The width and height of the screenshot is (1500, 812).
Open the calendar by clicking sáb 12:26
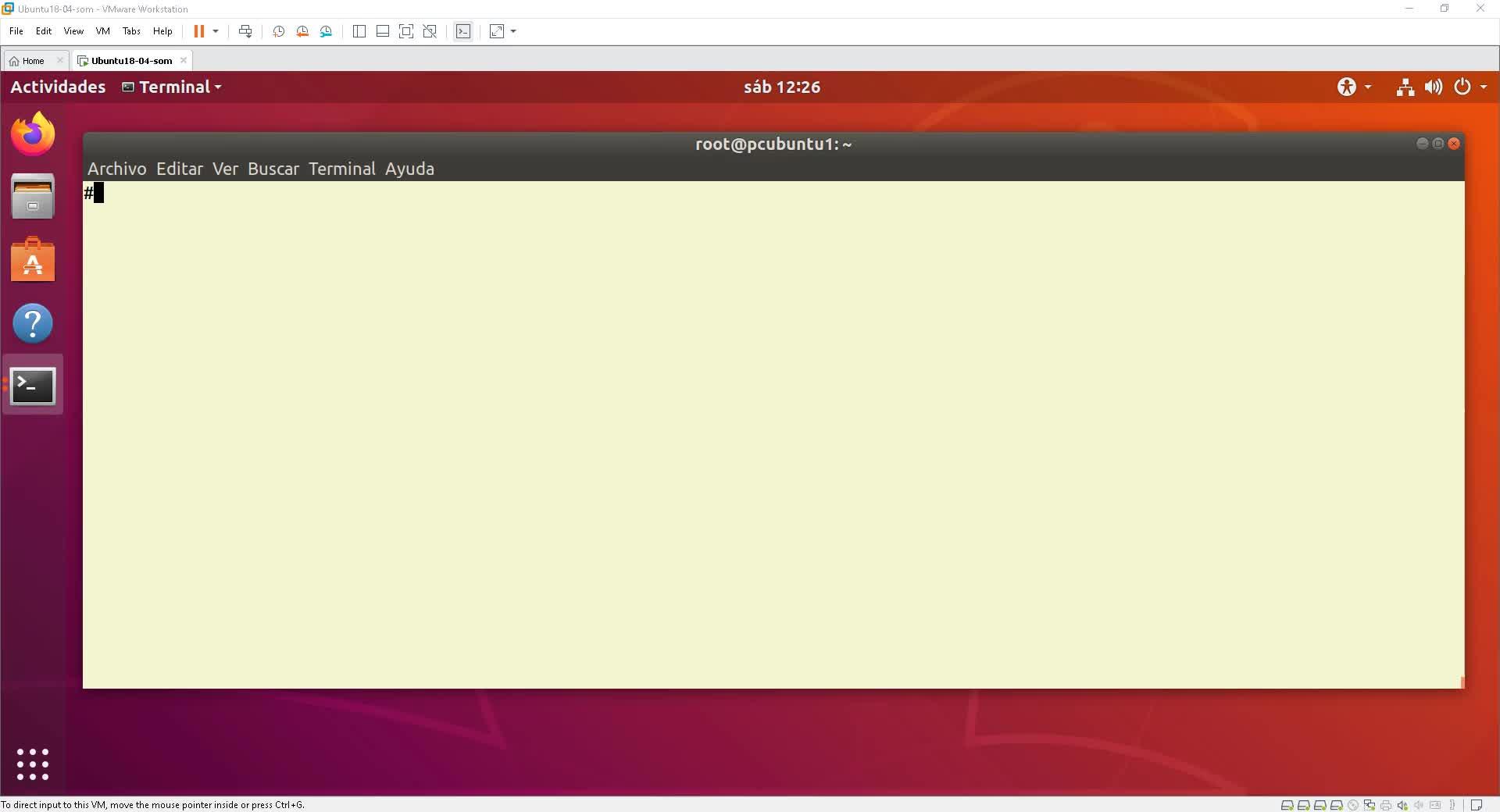pos(782,87)
